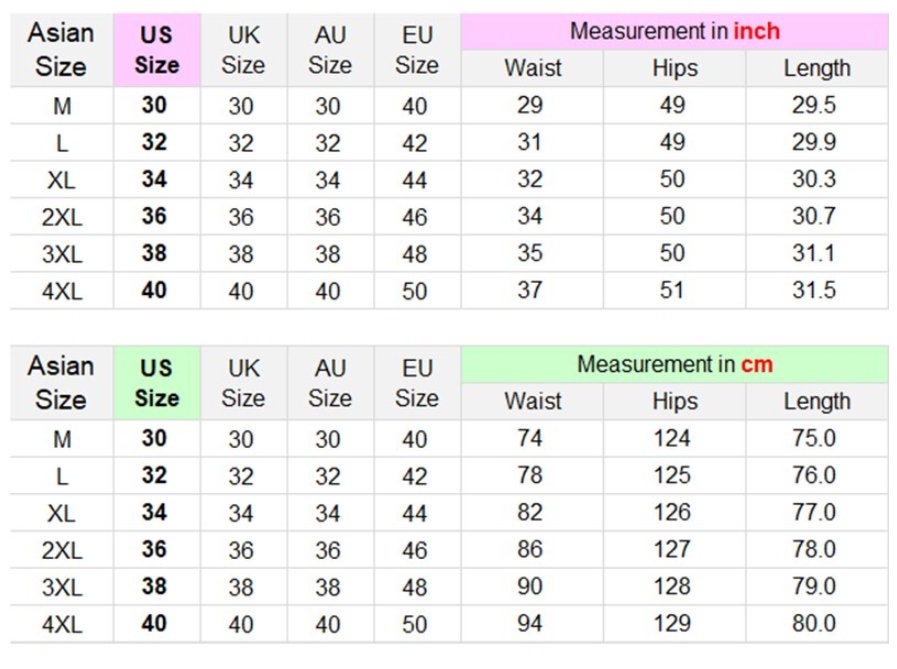Click the green "Measurement in cm" header

click(674, 364)
